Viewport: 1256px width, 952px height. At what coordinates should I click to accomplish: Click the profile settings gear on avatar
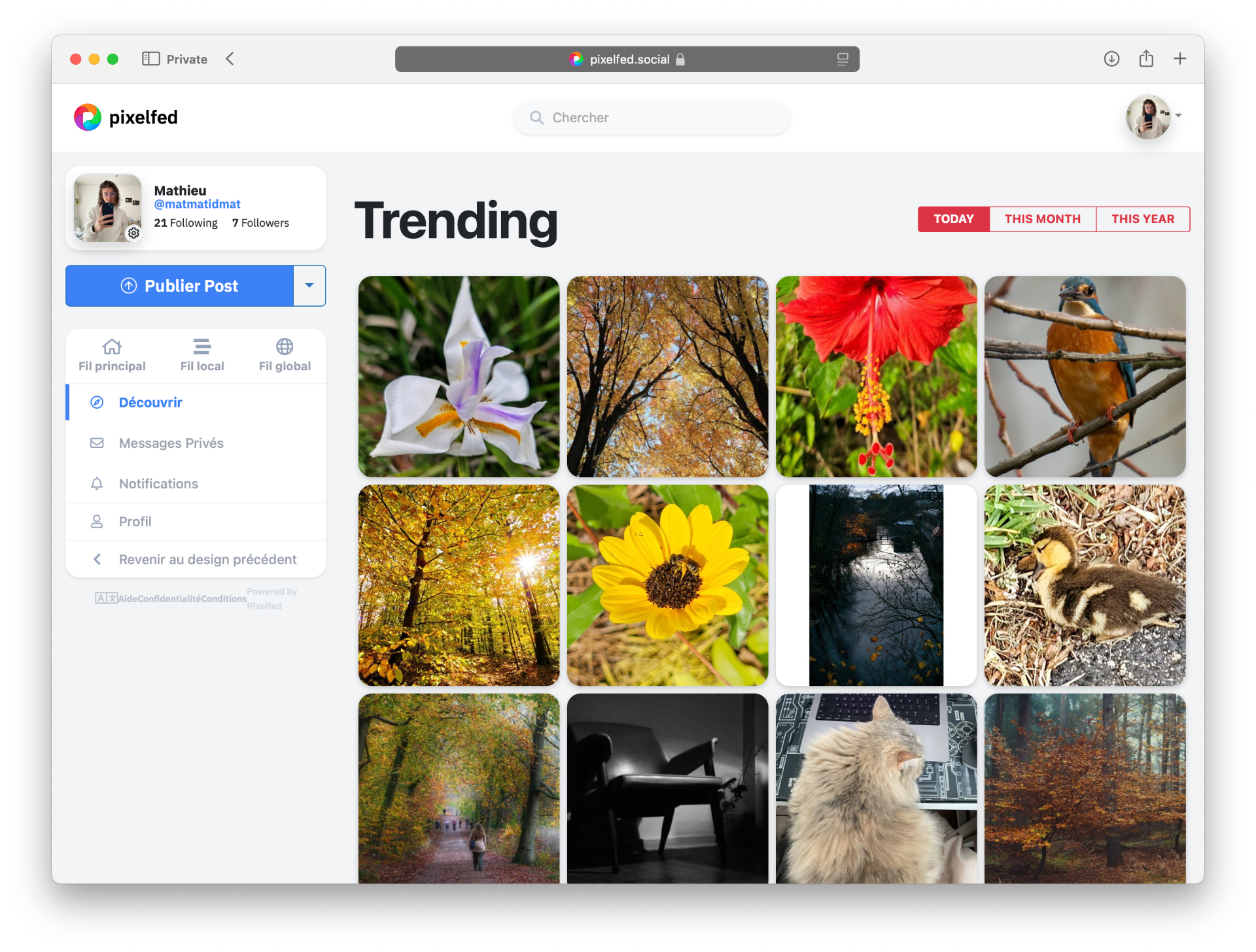[x=133, y=233]
